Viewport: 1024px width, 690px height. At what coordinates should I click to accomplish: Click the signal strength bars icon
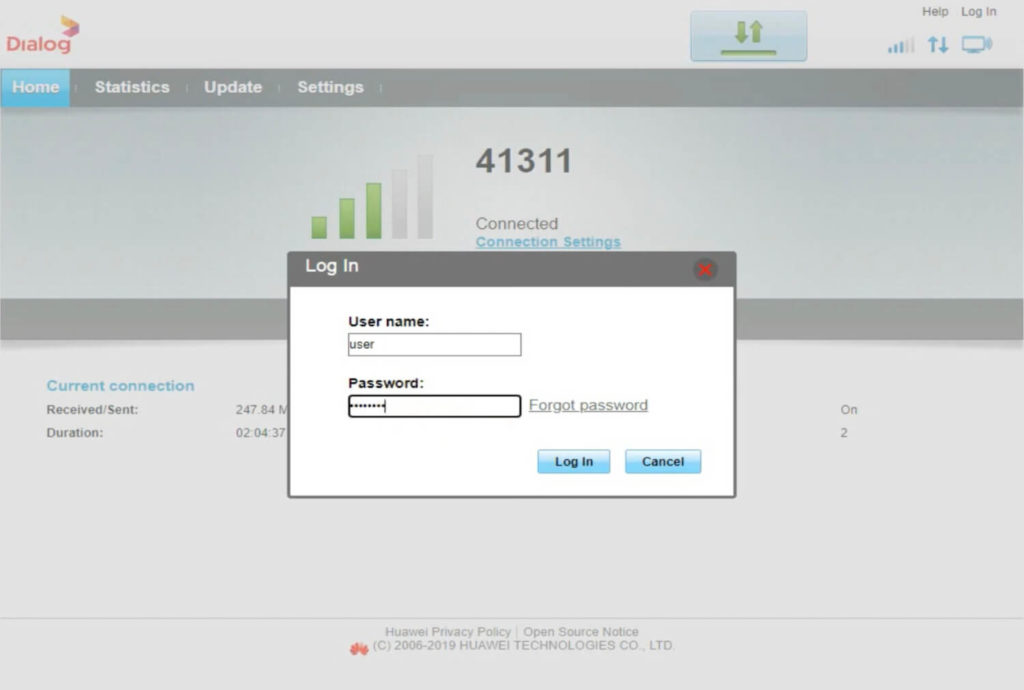[898, 45]
